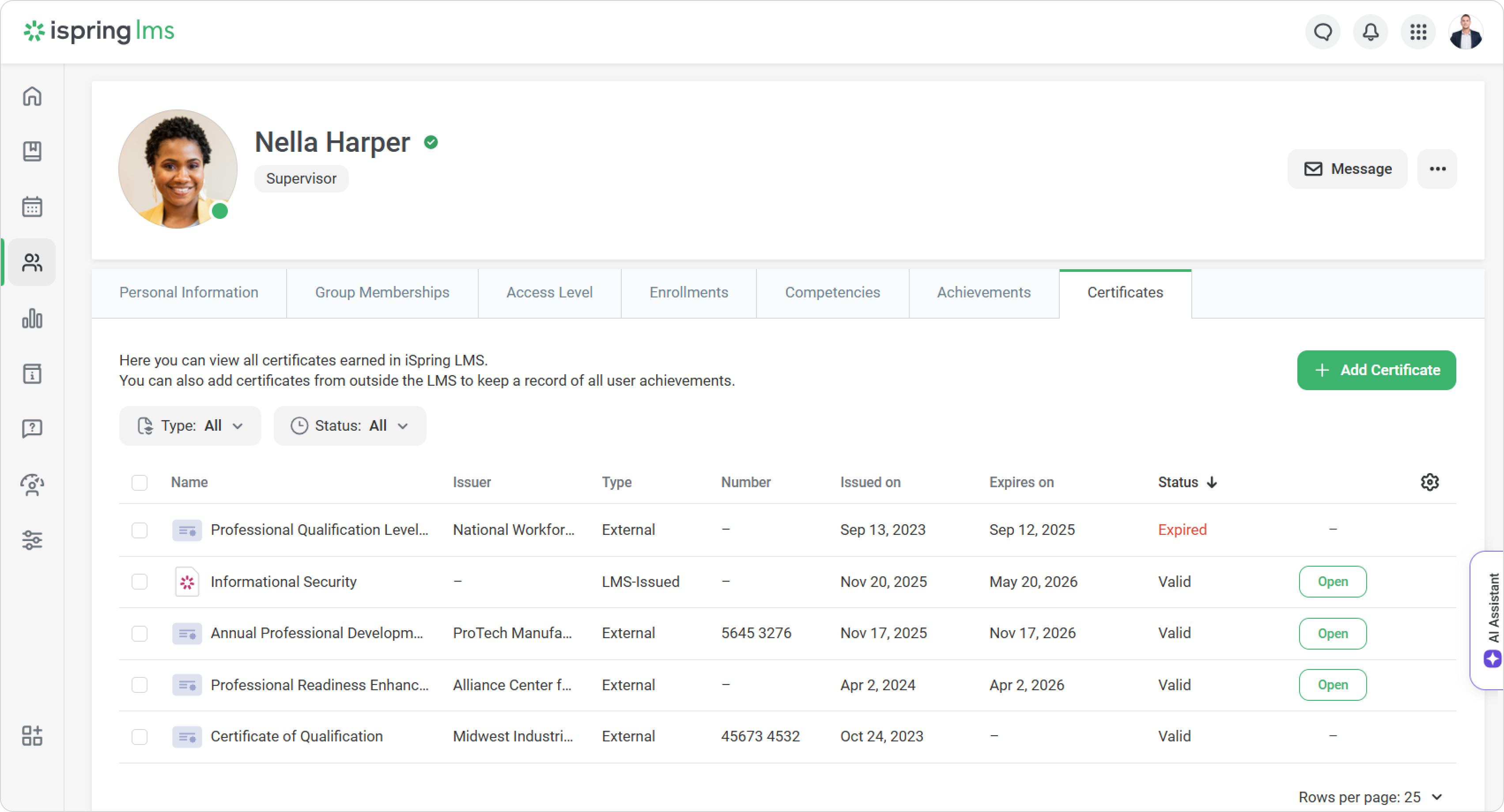Viewport: 1504px width, 812px height.
Task: Open the reports bar chart icon
Action: [x=32, y=319]
